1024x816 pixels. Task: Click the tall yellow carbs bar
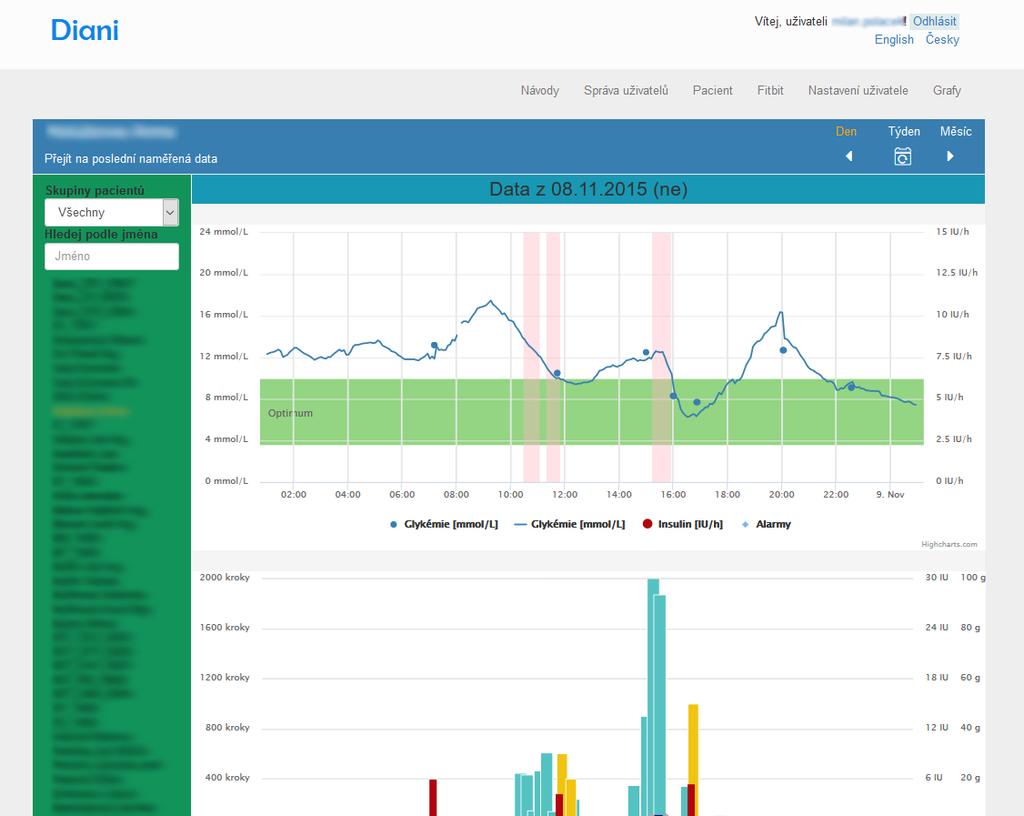pos(693,760)
